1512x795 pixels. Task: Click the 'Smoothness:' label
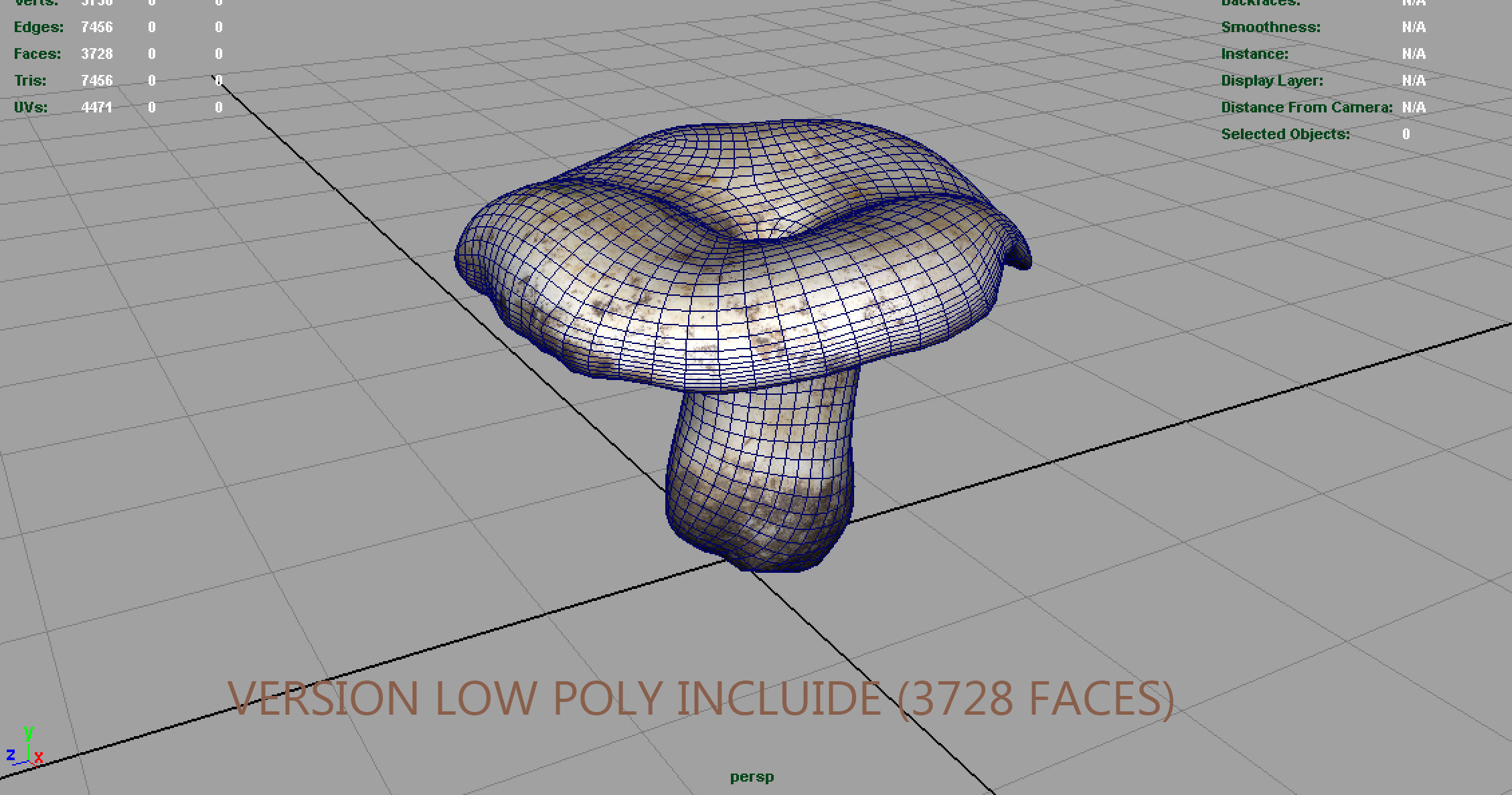[x=1271, y=27]
